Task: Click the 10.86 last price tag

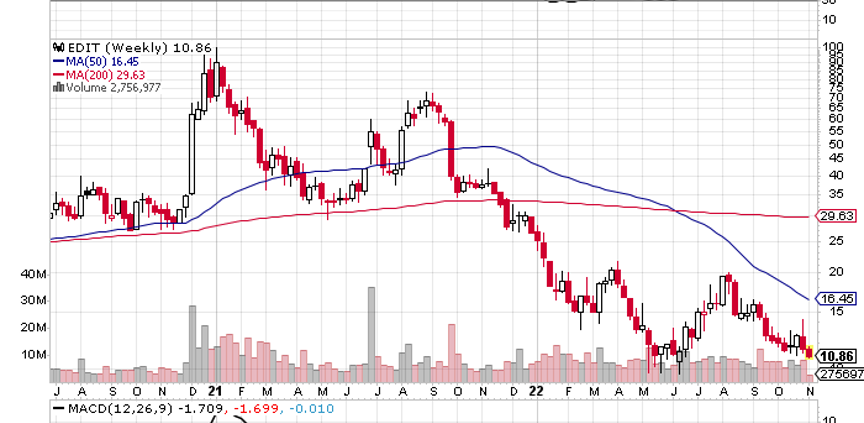Action: 837,356
